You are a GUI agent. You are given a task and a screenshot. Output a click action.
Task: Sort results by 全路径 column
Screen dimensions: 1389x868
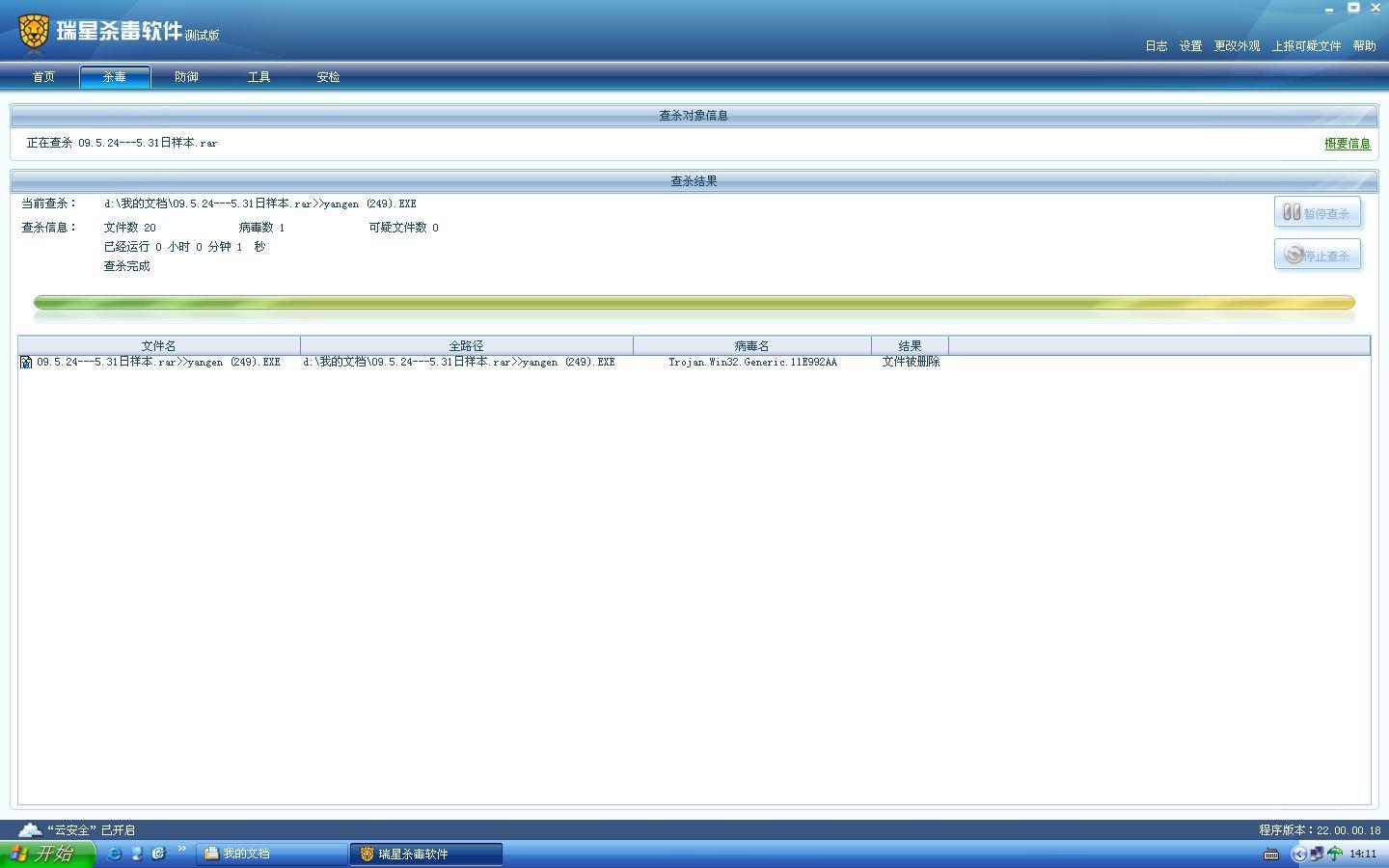[x=467, y=345]
